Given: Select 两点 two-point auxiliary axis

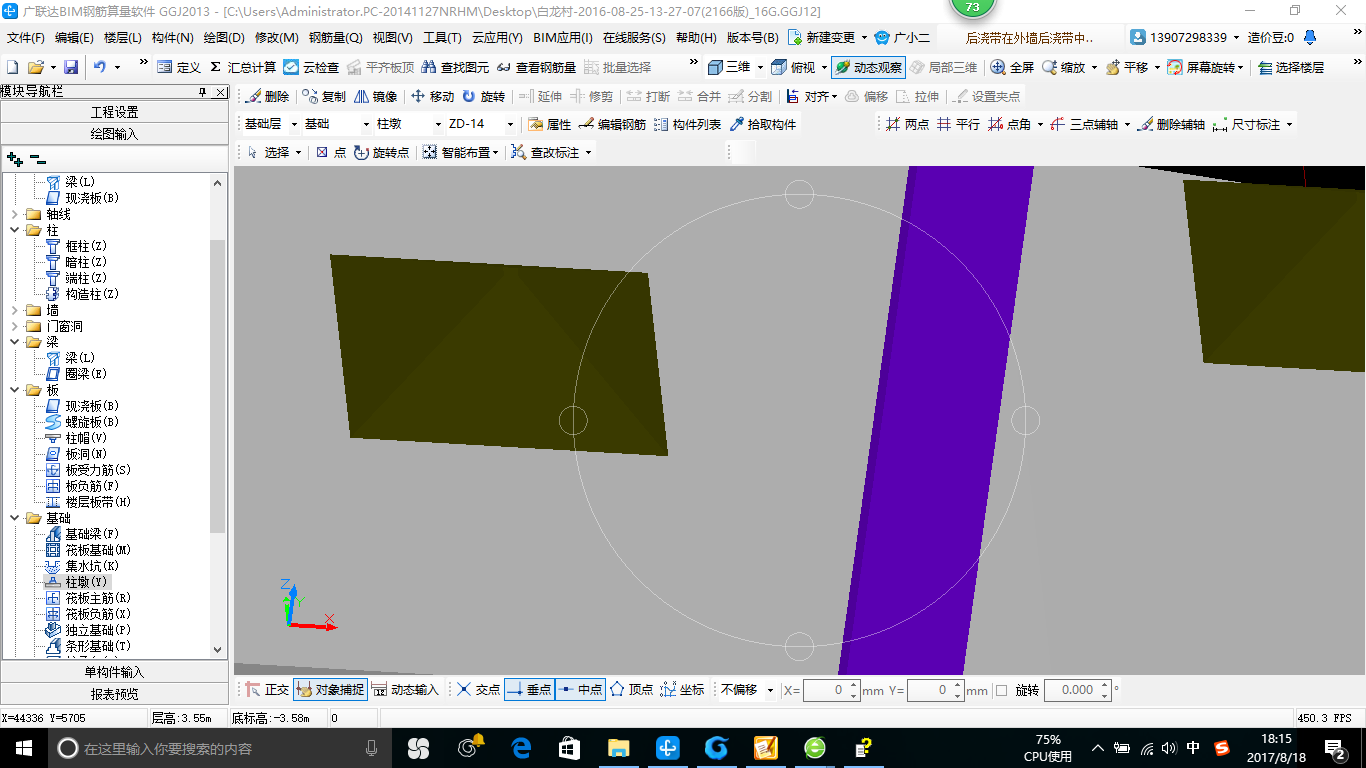Looking at the screenshot, I should (x=907, y=125).
